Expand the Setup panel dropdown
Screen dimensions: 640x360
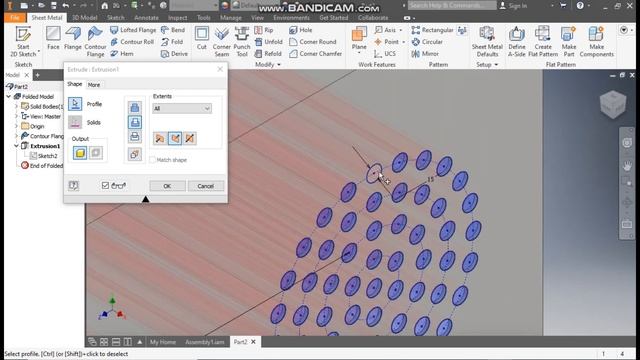496,65
